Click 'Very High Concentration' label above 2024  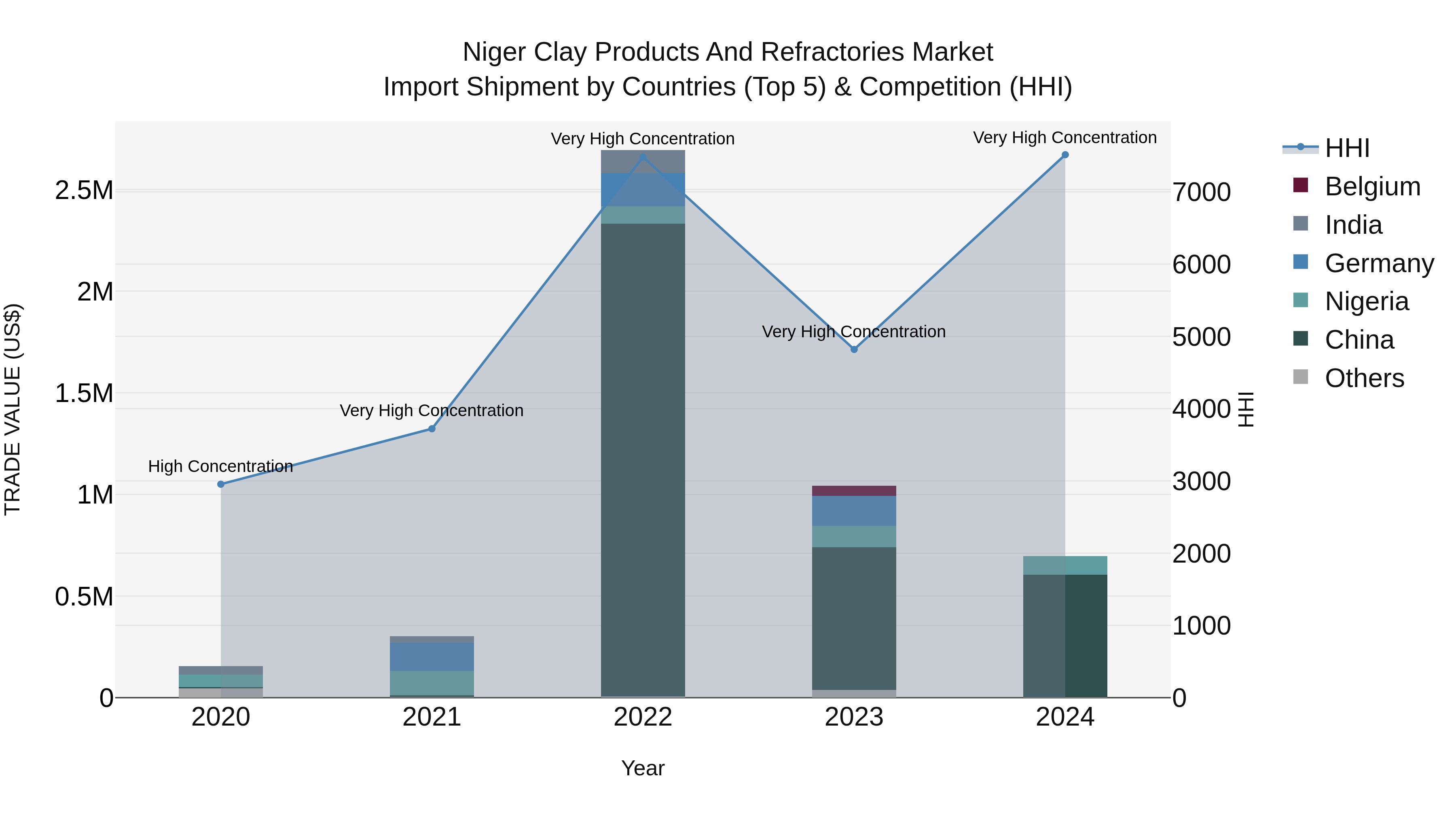pos(1065,138)
